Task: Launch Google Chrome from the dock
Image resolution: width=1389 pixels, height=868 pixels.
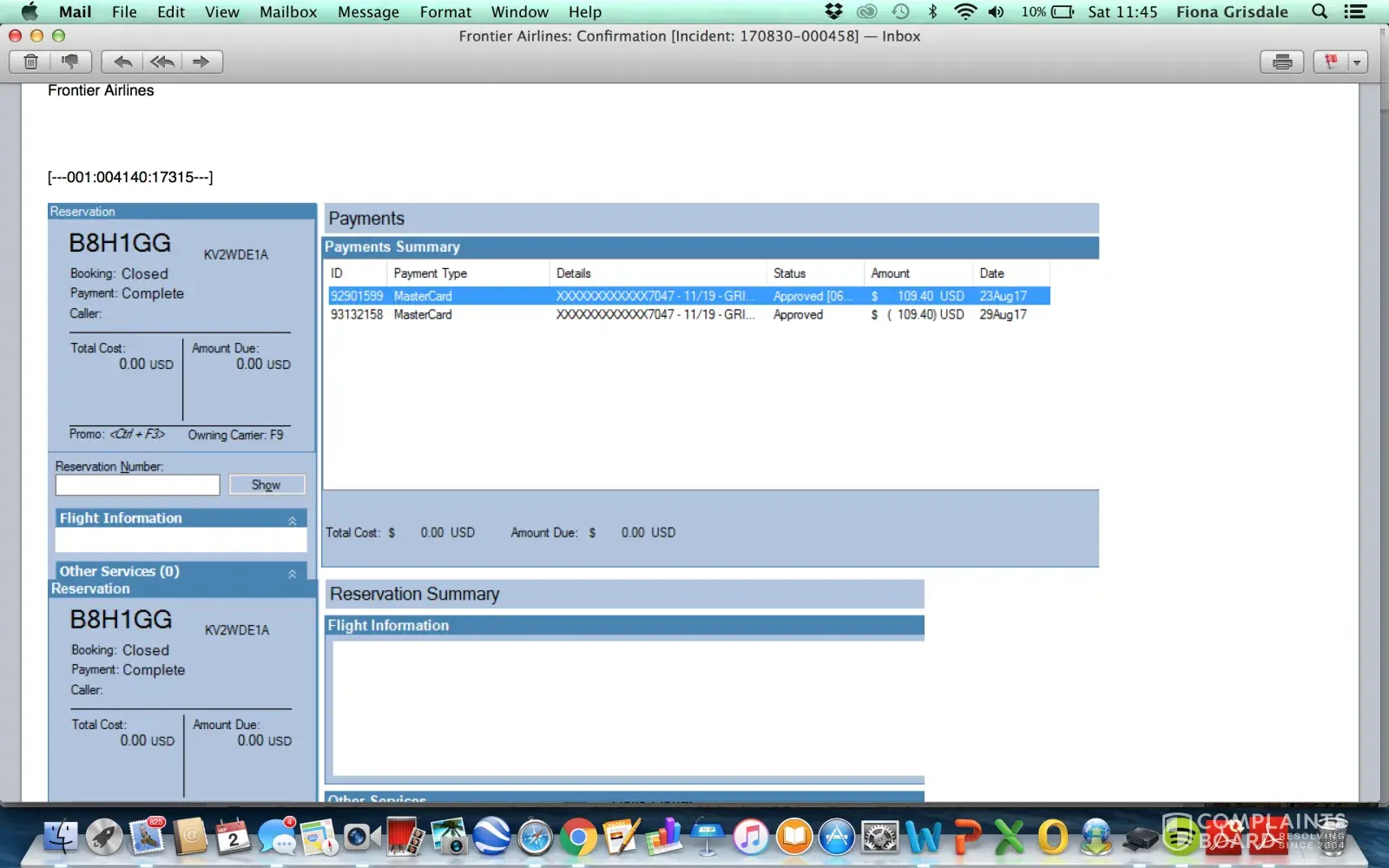Action: click(x=577, y=838)
